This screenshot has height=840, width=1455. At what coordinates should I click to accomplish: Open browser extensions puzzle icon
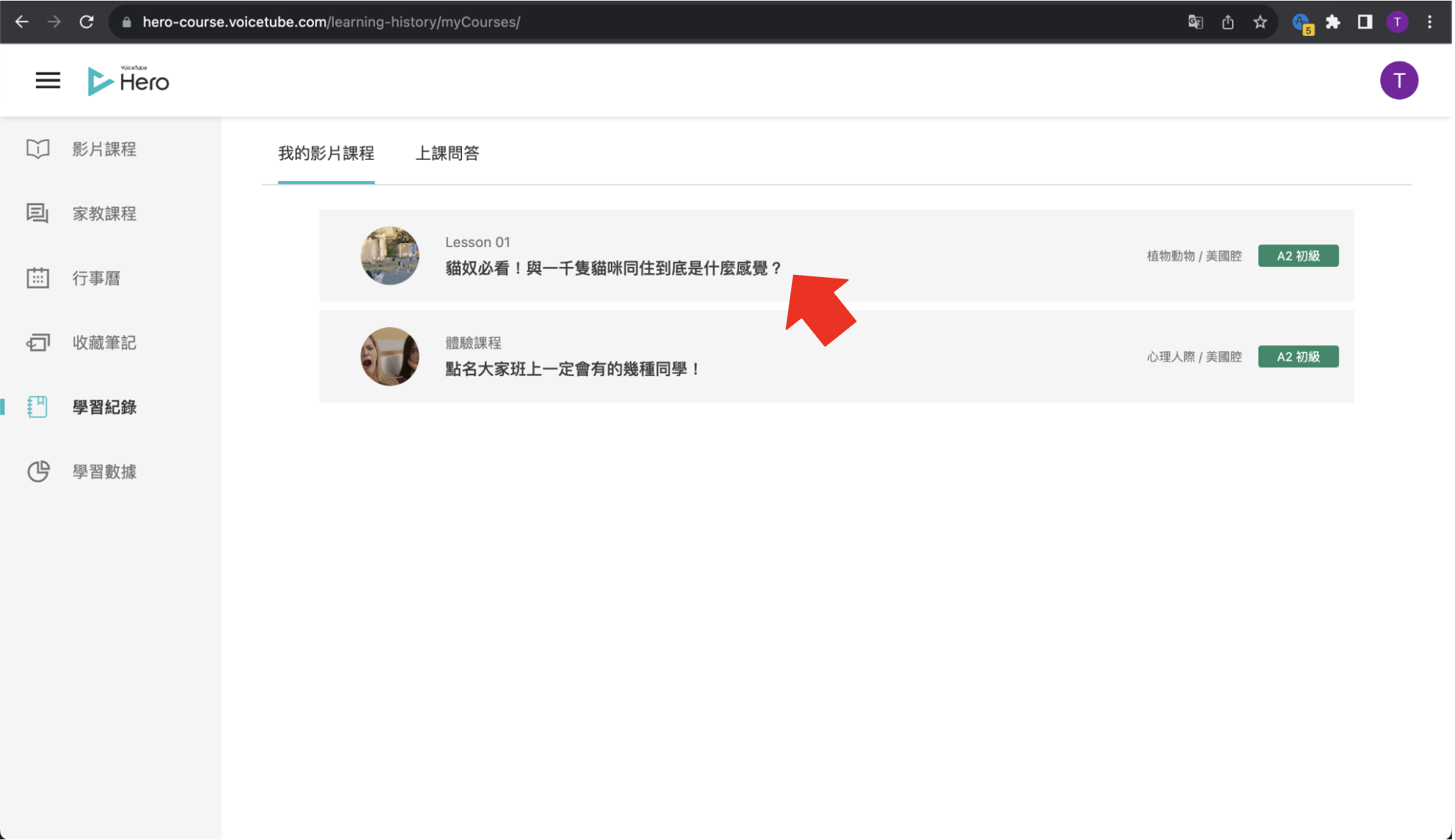click(1333, 22)
